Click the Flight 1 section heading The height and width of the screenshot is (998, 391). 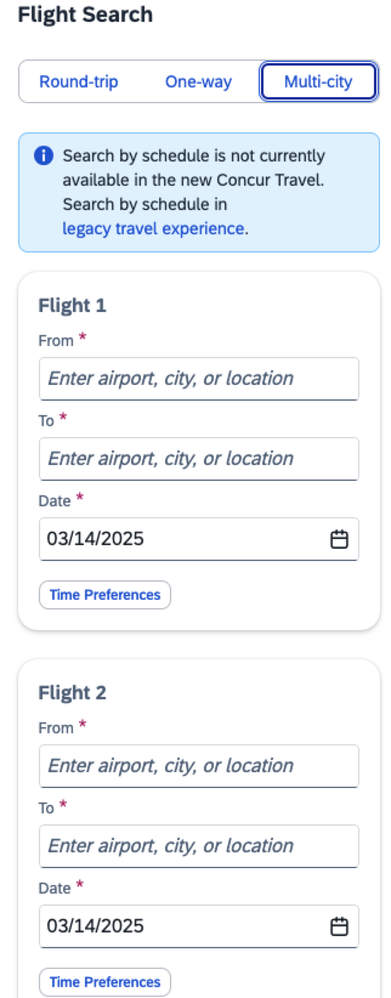coord(73,306)
